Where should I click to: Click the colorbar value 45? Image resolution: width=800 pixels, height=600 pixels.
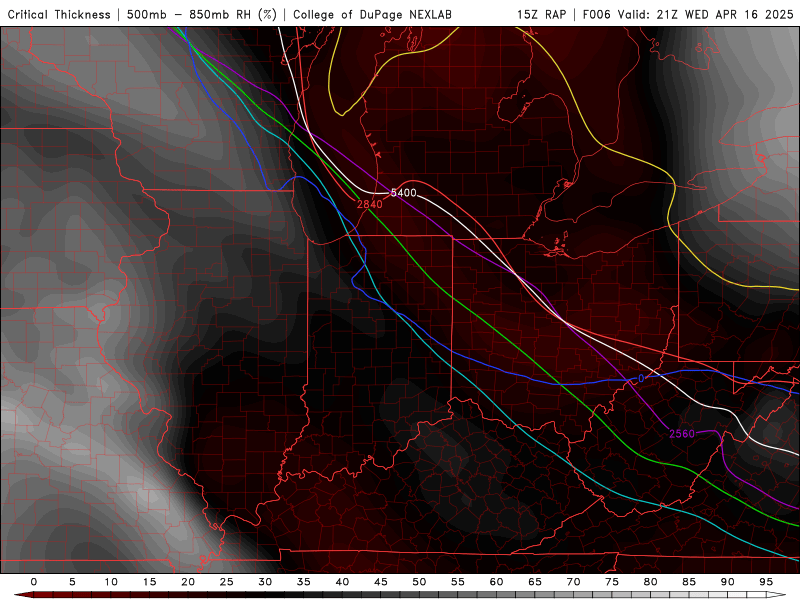pos(381,582)
